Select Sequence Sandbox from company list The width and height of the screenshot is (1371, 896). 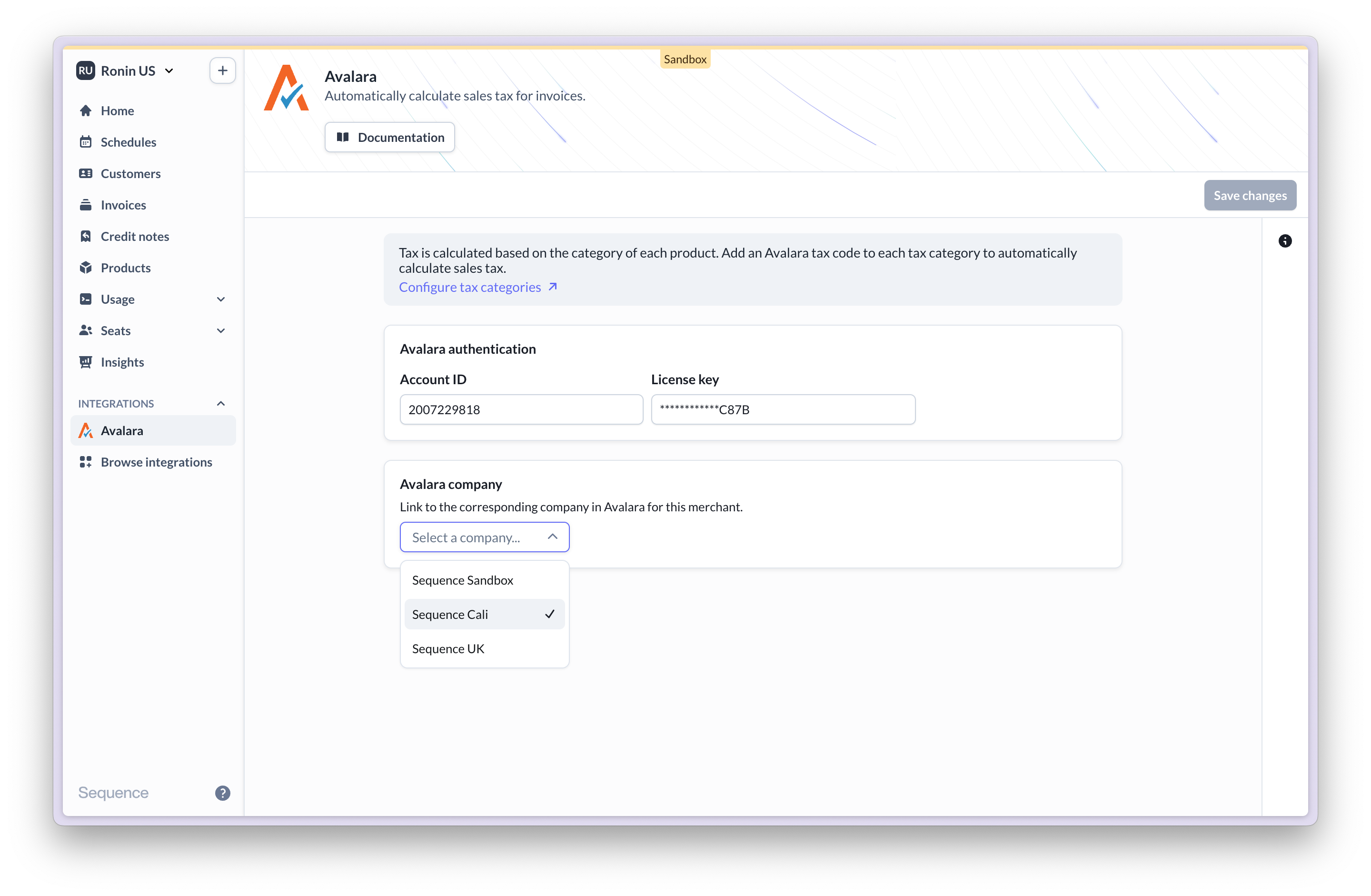463,580
